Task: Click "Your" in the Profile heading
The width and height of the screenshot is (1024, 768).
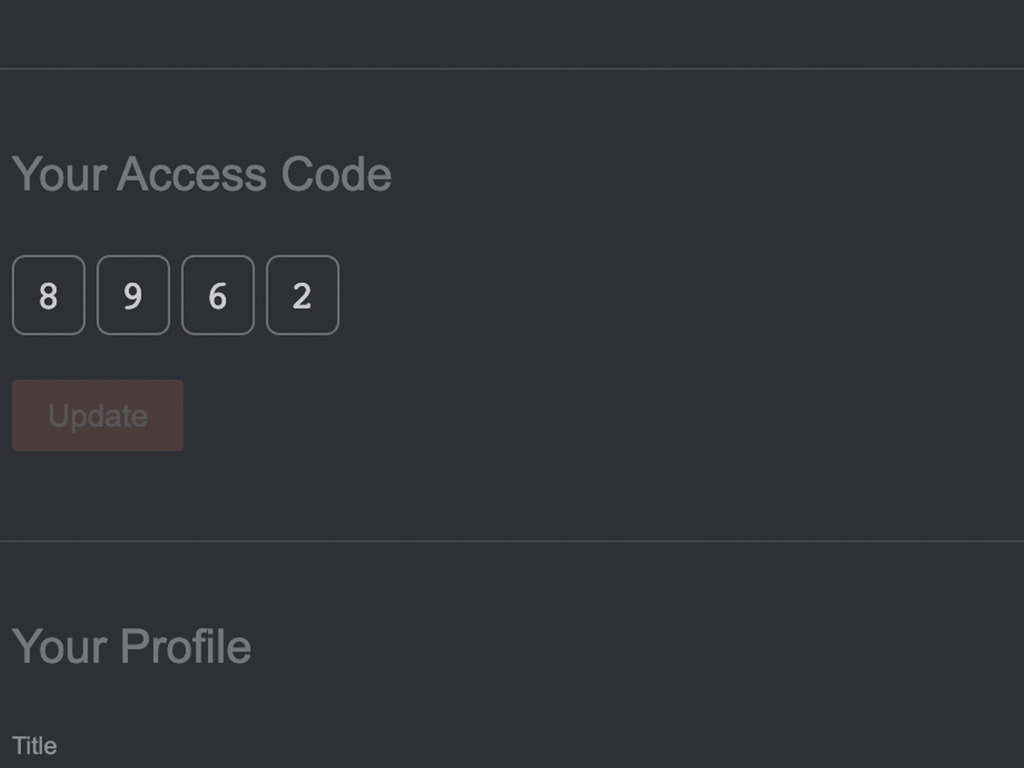Action: coord(59,646)
